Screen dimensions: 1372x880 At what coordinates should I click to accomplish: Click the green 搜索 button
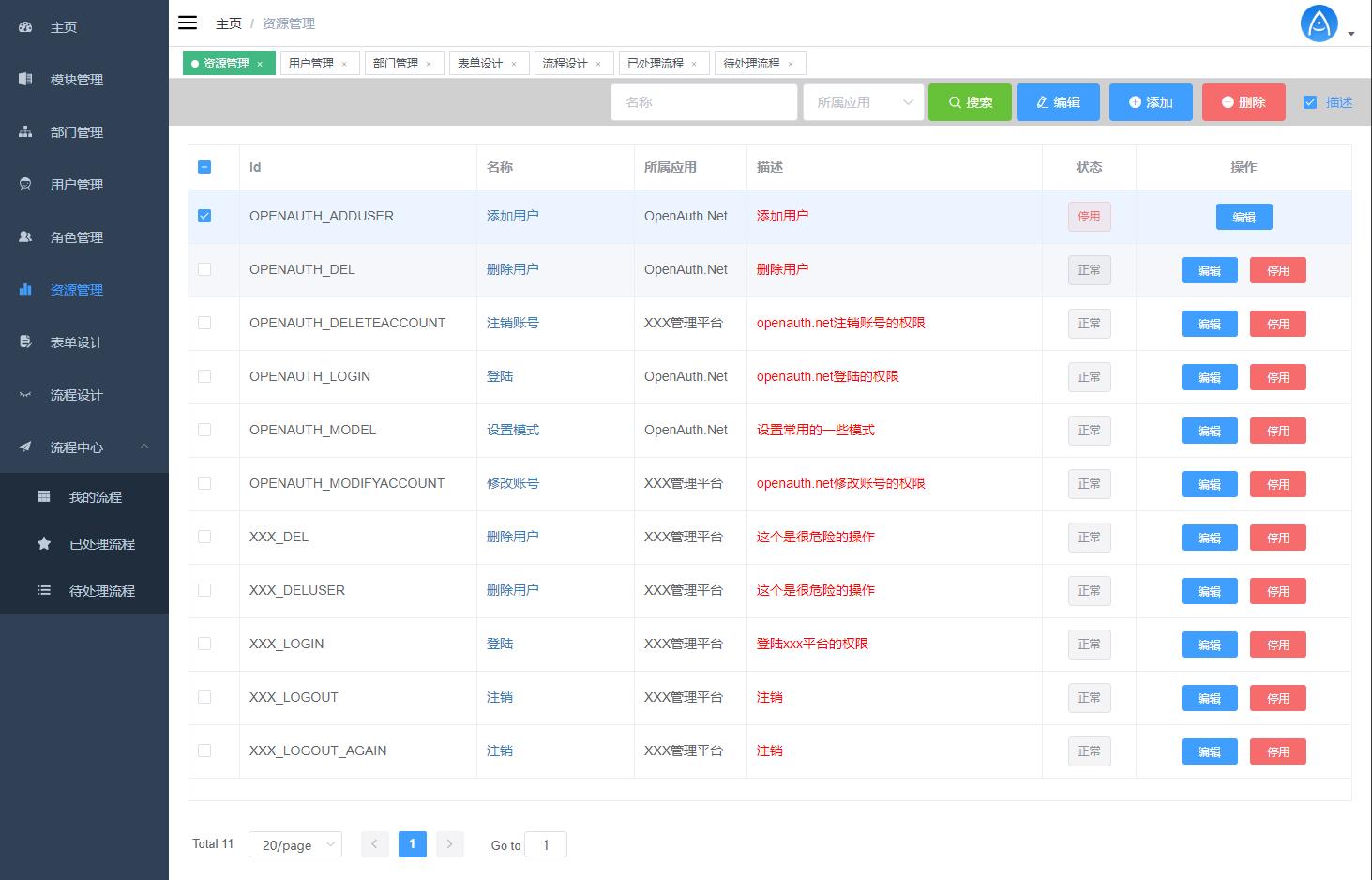[x=970, y=102]
